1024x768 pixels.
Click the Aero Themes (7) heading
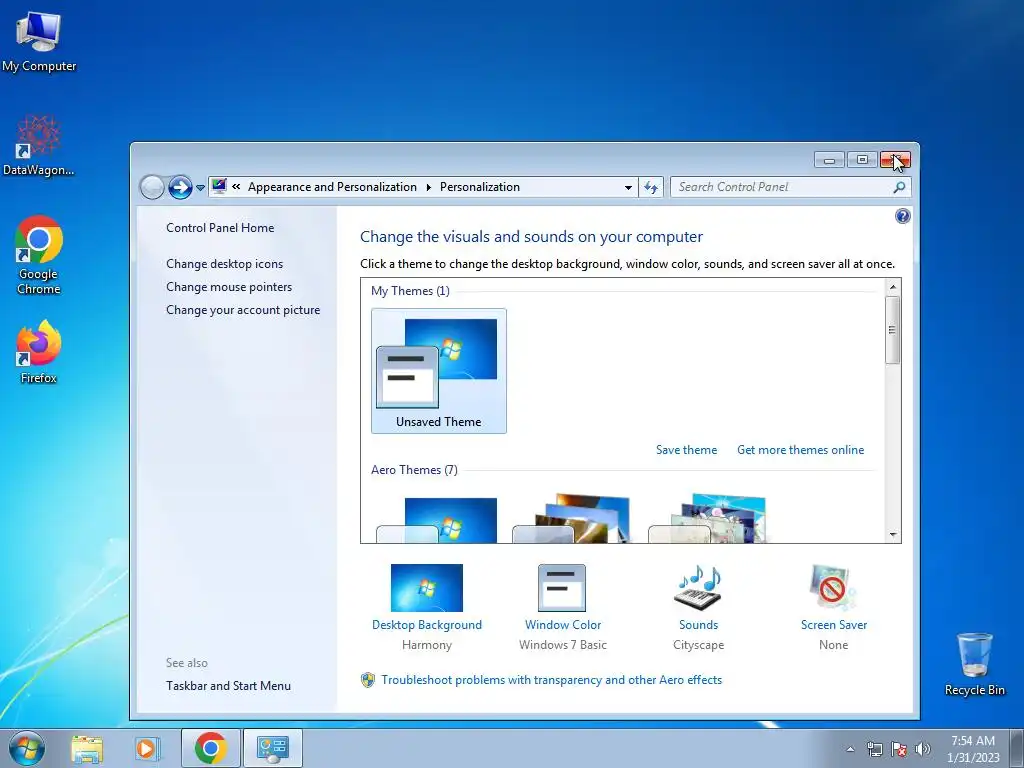414,470
